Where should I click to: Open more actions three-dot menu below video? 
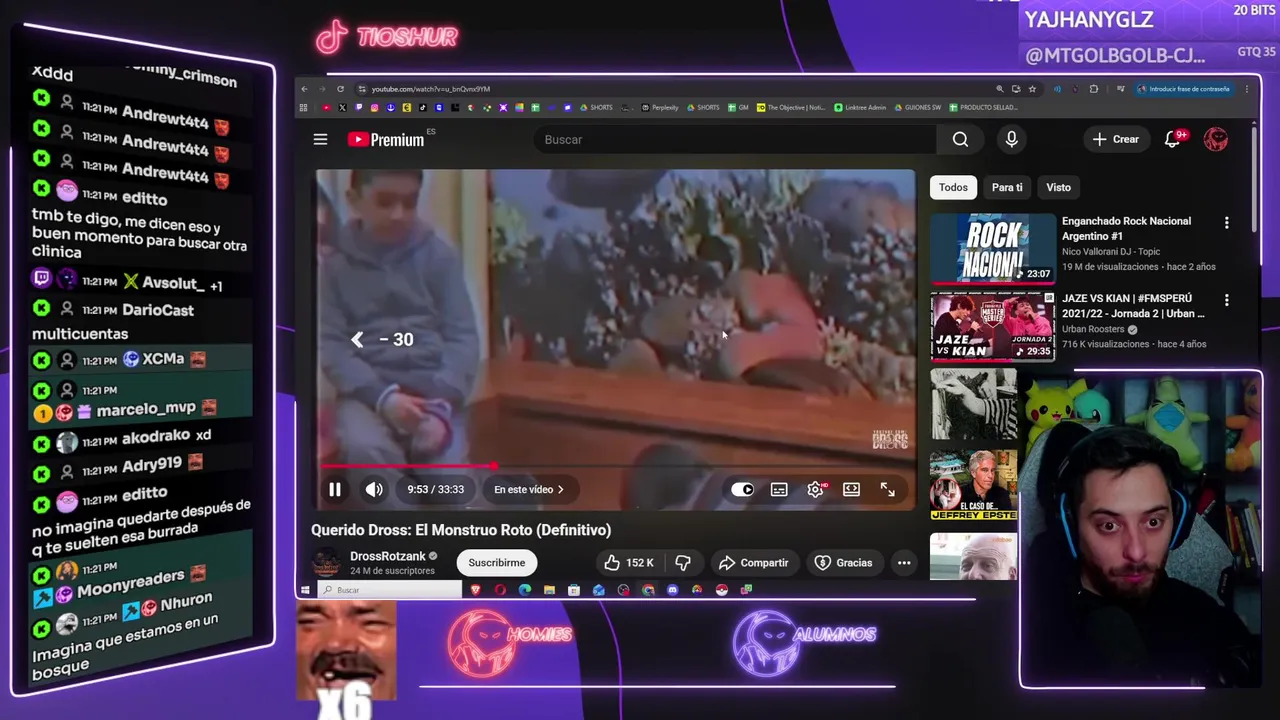[x=904, y=563]
